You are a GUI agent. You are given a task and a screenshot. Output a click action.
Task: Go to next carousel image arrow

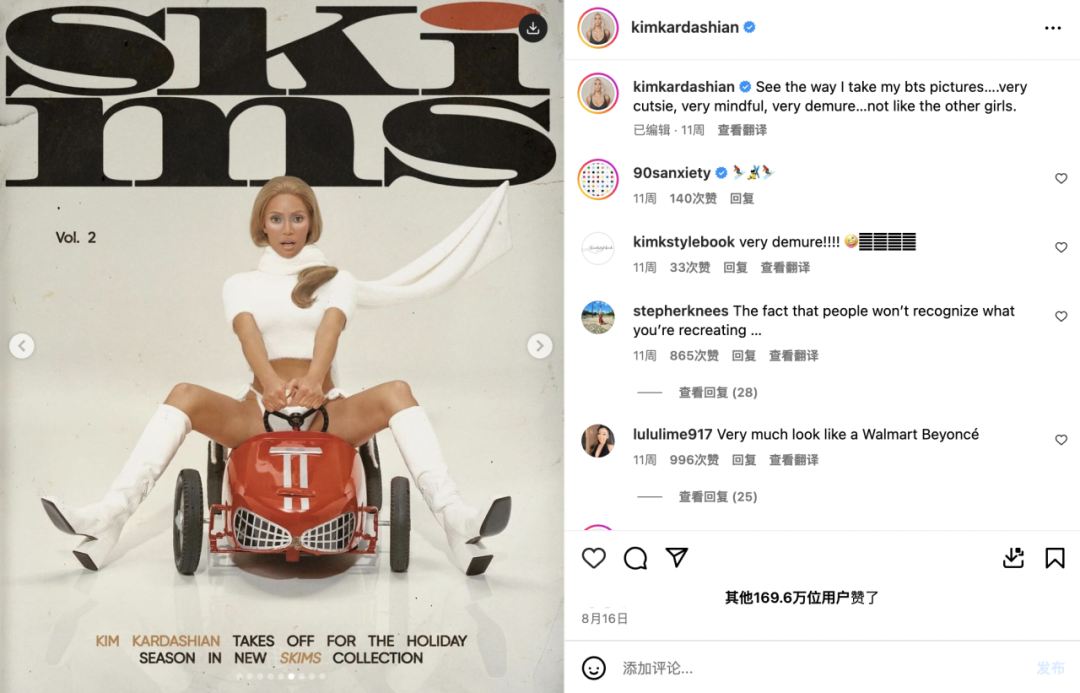pos(539,346)
